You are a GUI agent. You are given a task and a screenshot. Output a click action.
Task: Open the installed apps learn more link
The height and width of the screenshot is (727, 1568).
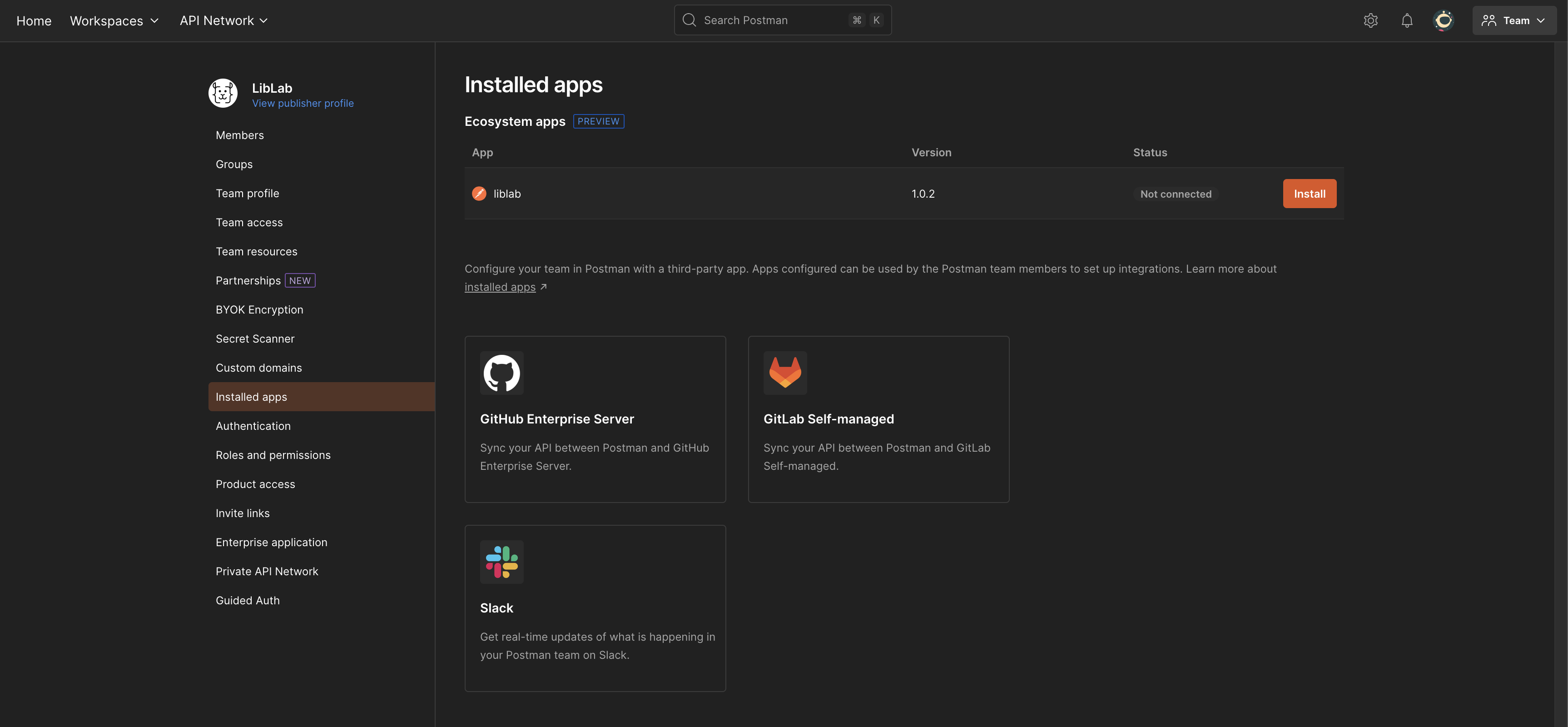(x=501, y=287)
